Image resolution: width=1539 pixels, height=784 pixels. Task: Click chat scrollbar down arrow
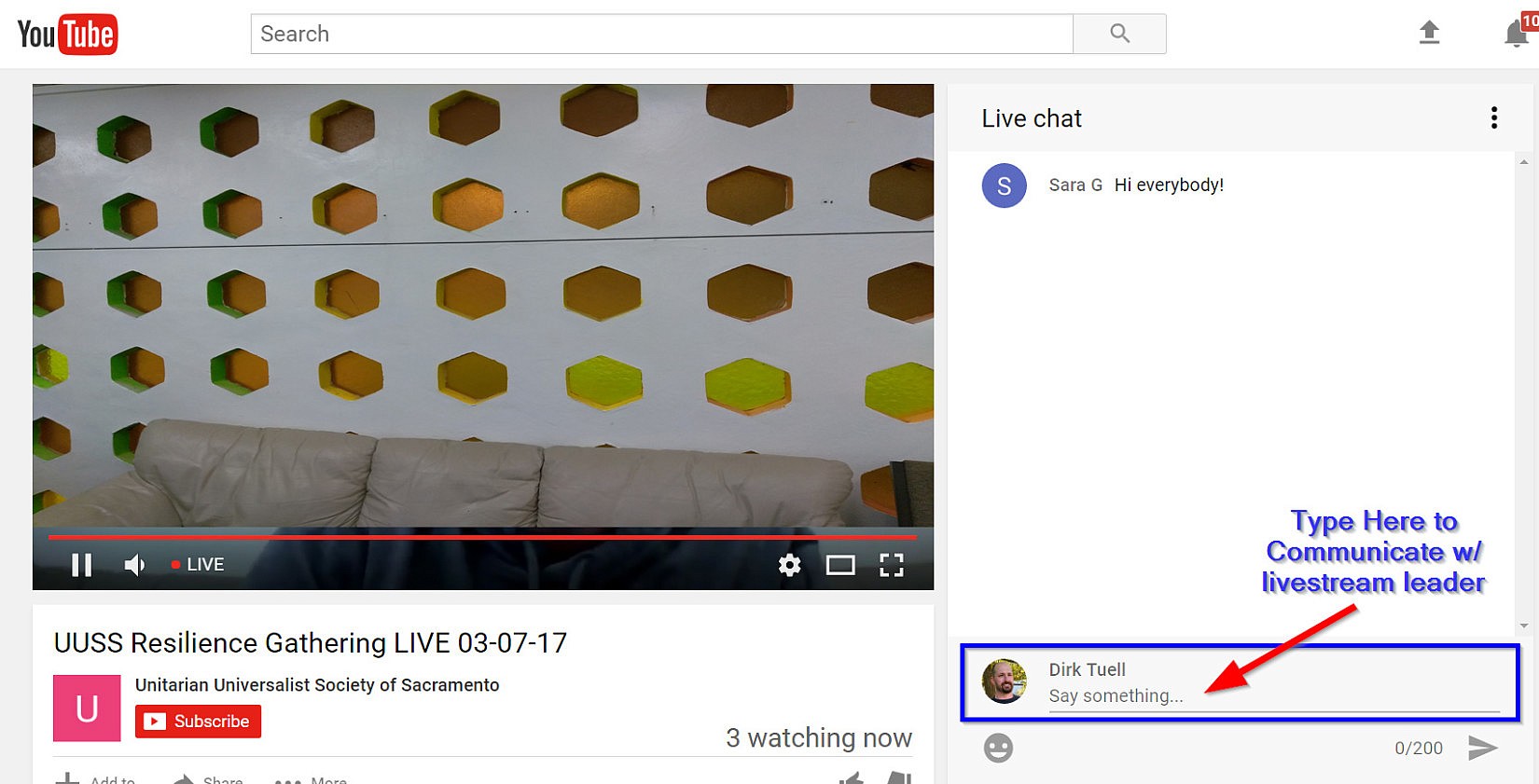click(1524, 626)
